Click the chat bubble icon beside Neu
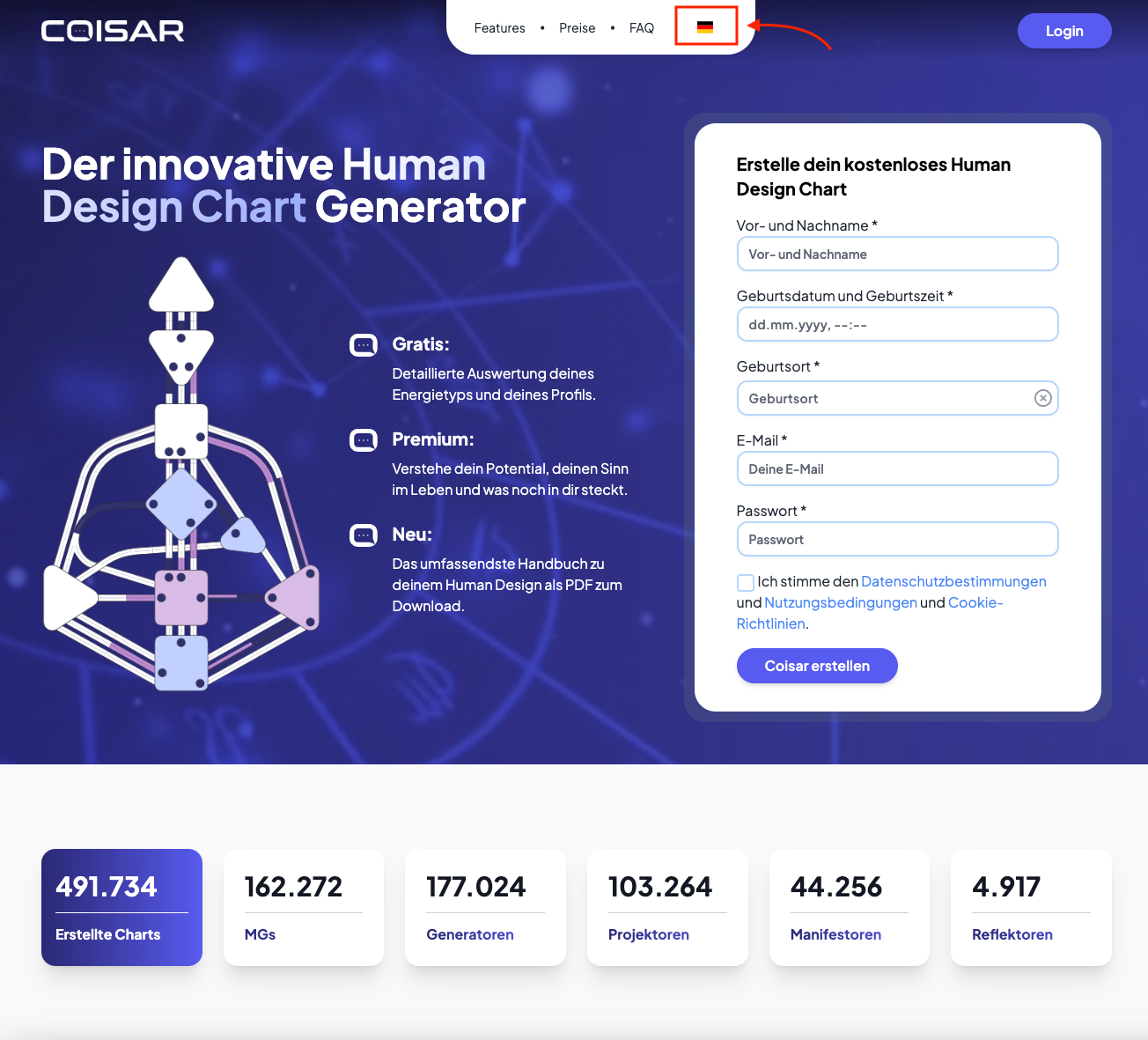Viewport: 1148px width, 1040px height. click(364, 535)
